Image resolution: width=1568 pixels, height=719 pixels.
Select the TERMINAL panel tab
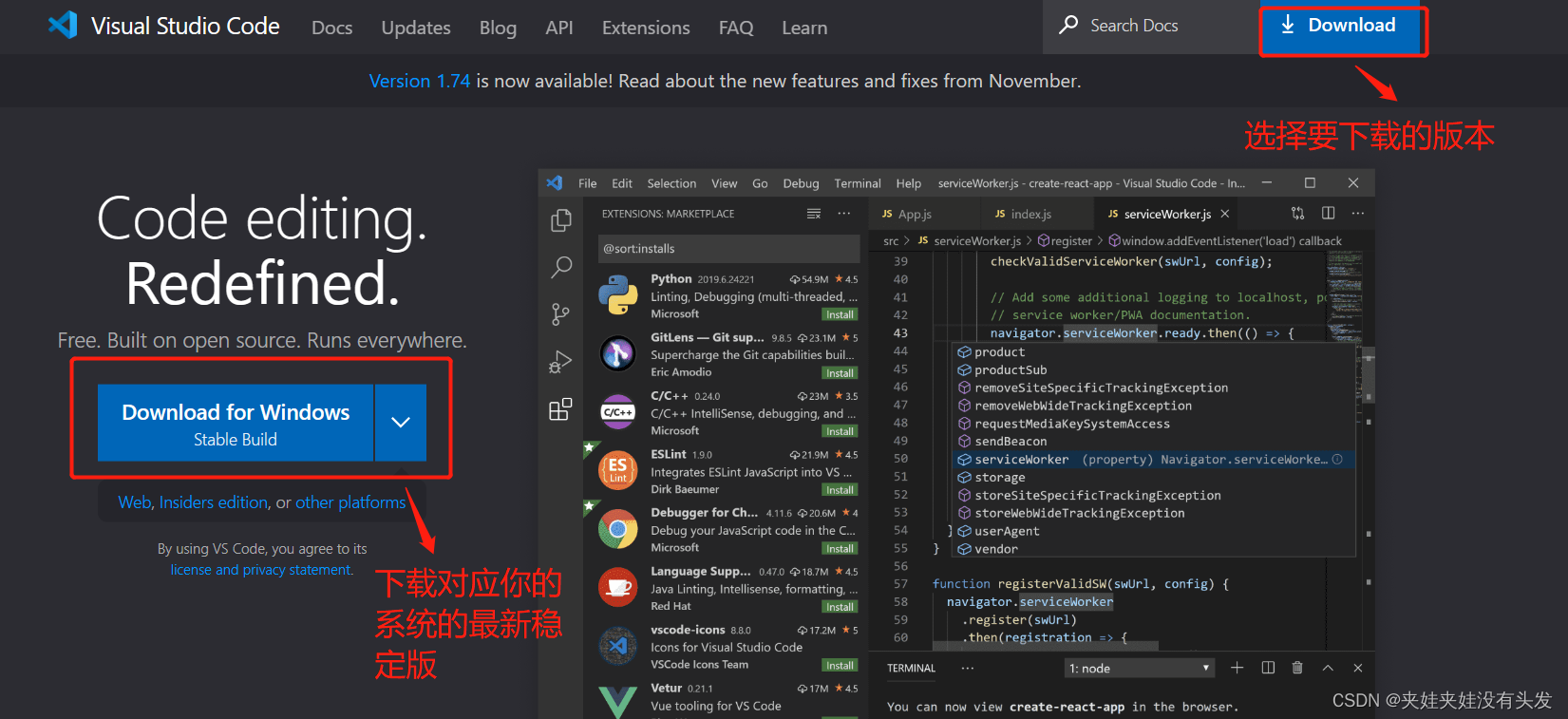point(912,668)
